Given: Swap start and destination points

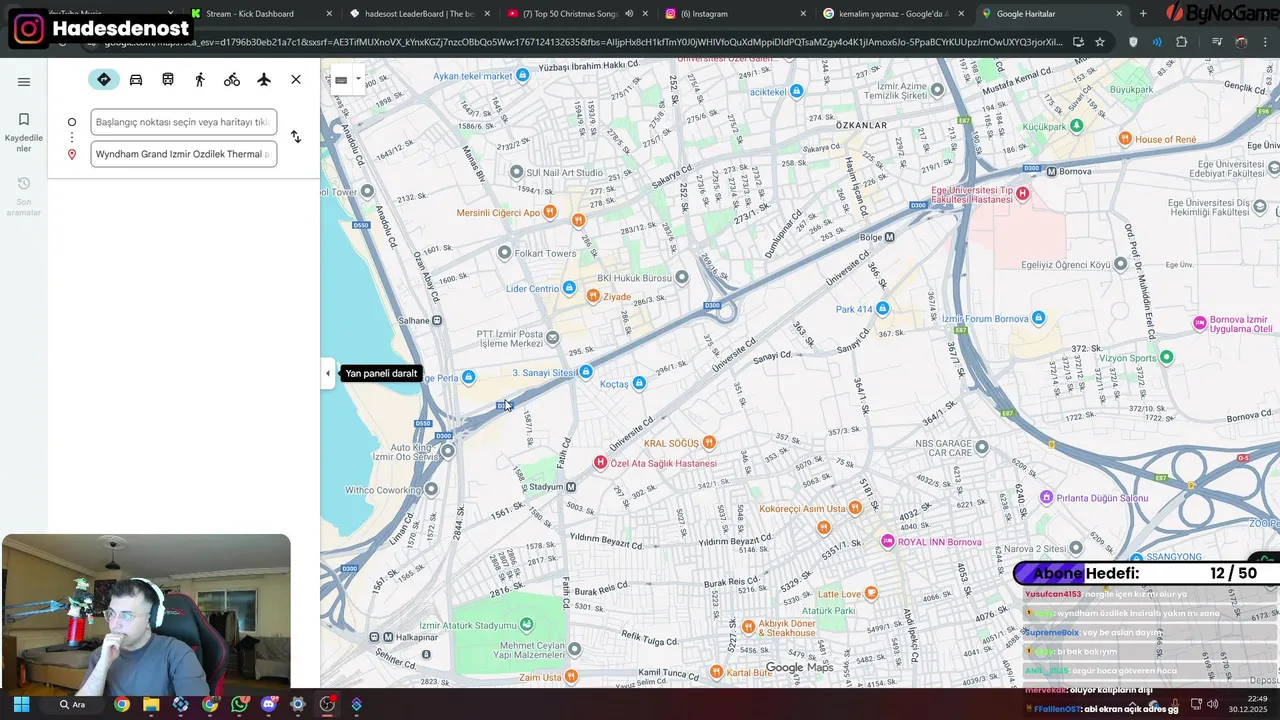Looking at the screenshot, I should point(296,137).
